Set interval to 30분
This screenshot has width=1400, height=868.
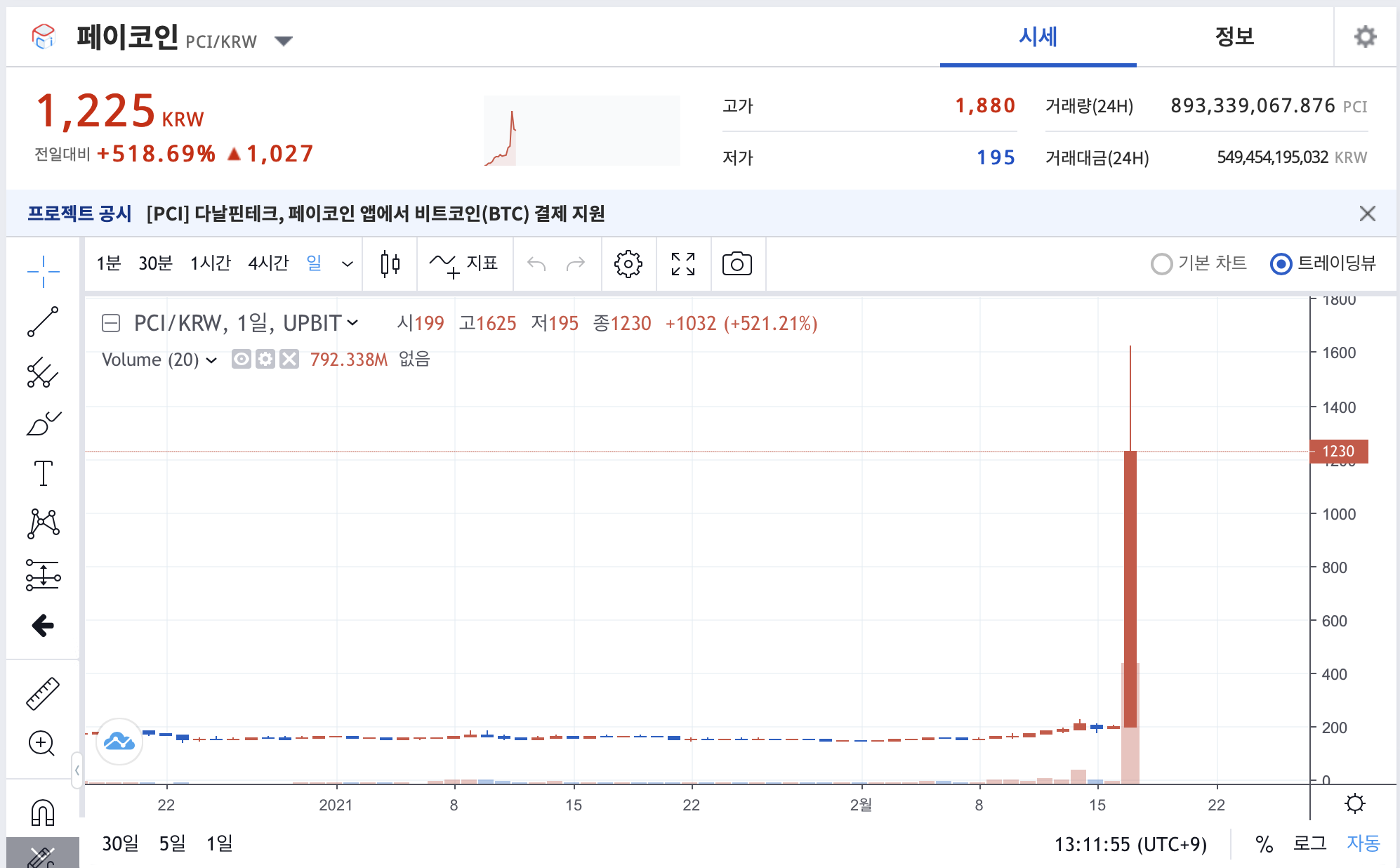[x=155, y=263]
